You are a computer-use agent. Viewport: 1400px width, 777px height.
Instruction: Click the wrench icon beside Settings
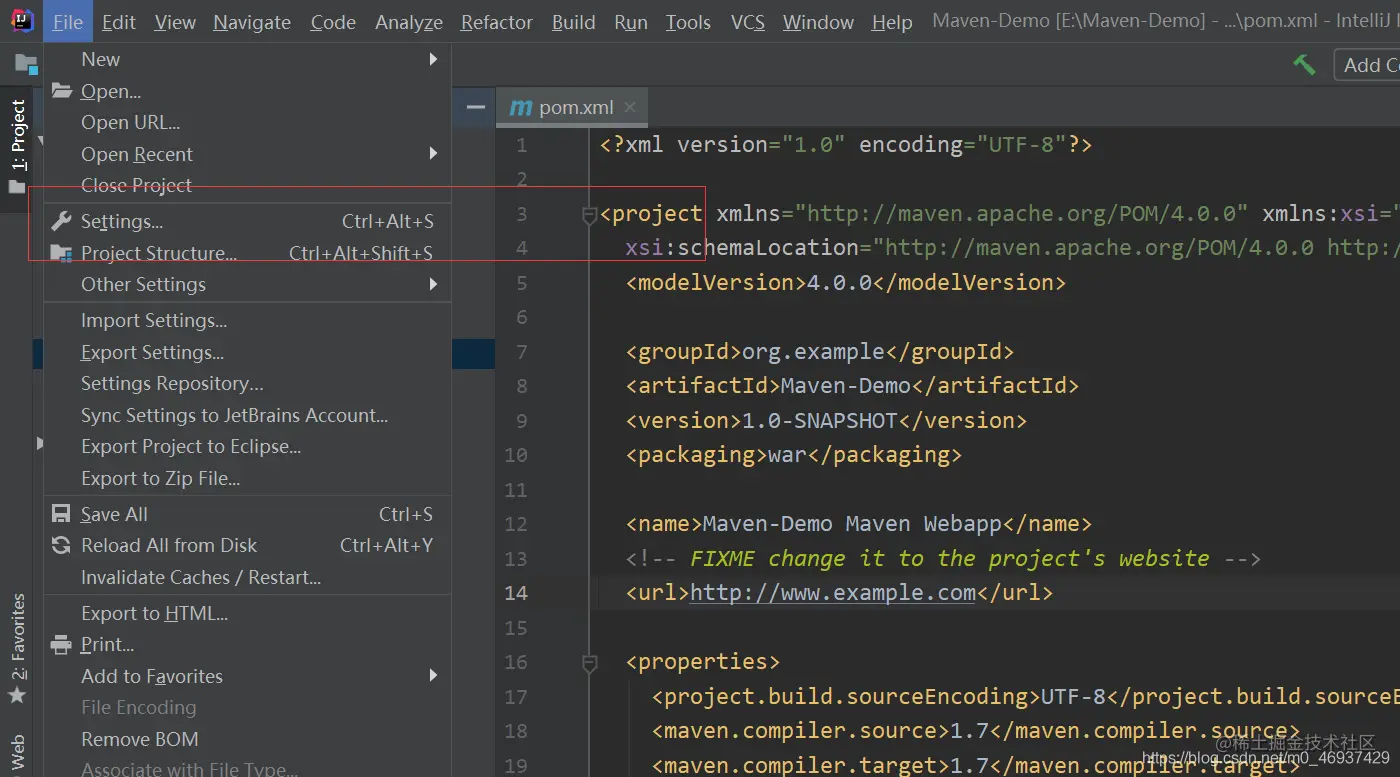[62, 221]
